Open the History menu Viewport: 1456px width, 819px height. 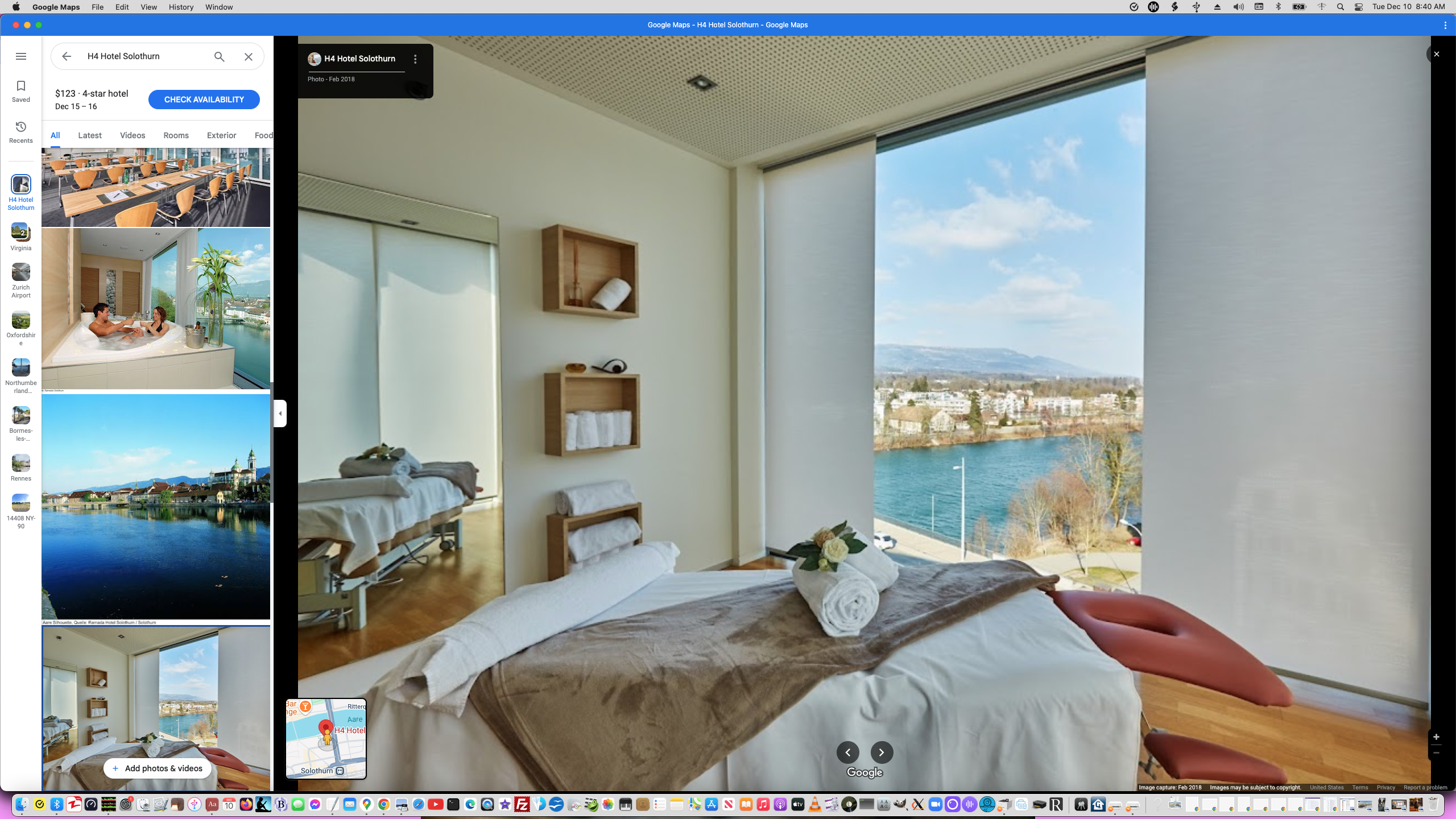(x=181, y=7)
